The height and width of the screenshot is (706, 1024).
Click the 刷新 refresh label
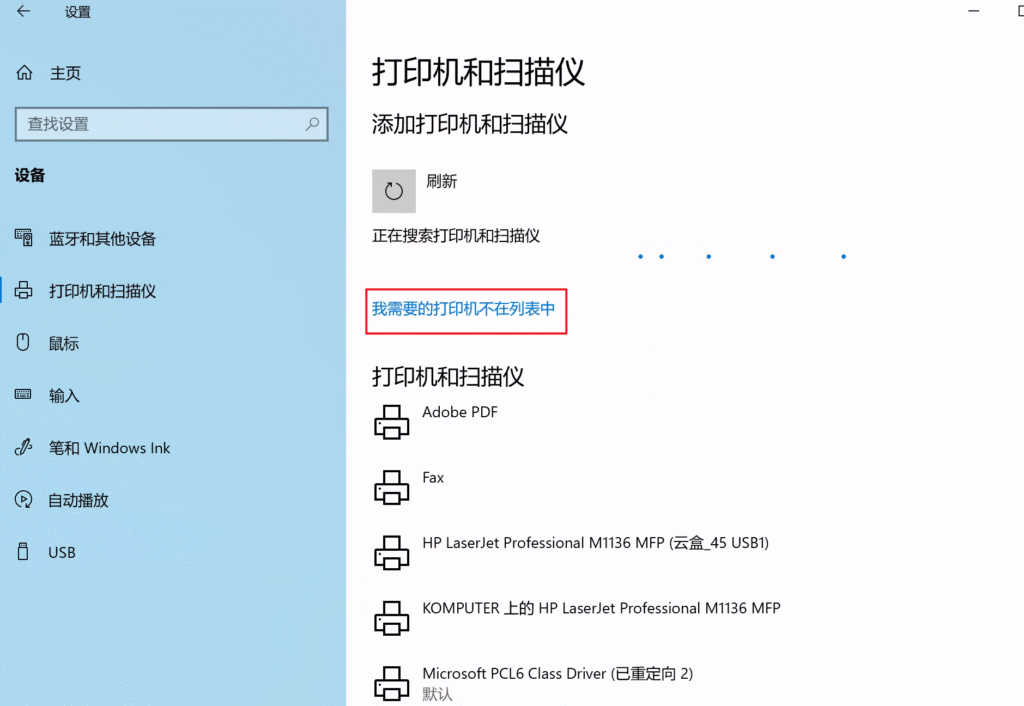(x=442, y=181)
